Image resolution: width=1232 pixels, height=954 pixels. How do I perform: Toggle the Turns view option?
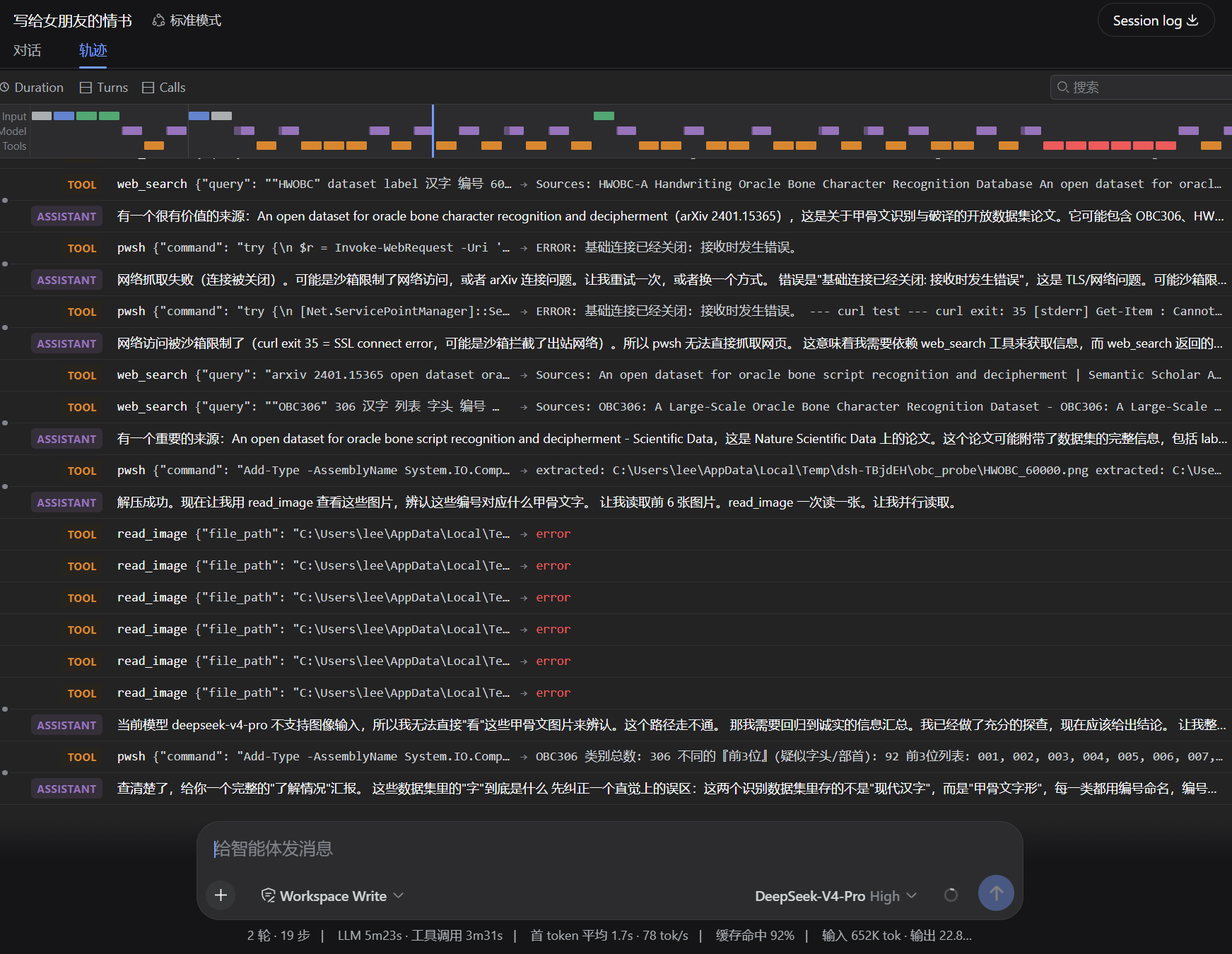[x=104, y=87]
